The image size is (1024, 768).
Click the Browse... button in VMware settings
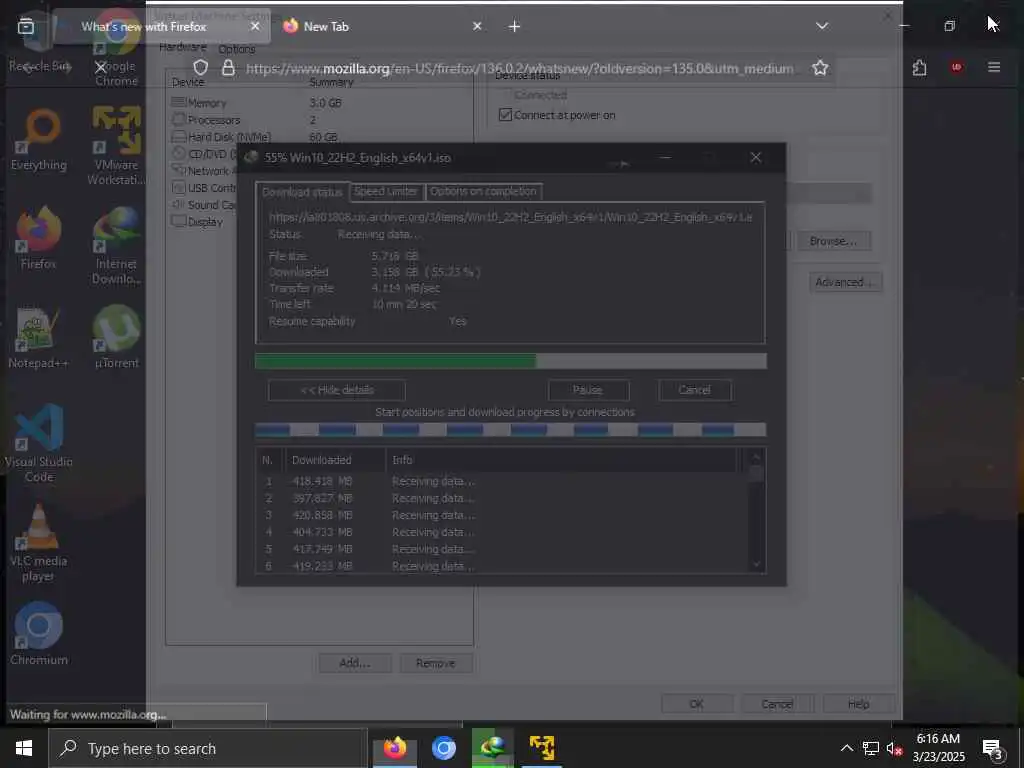point(833,241)
